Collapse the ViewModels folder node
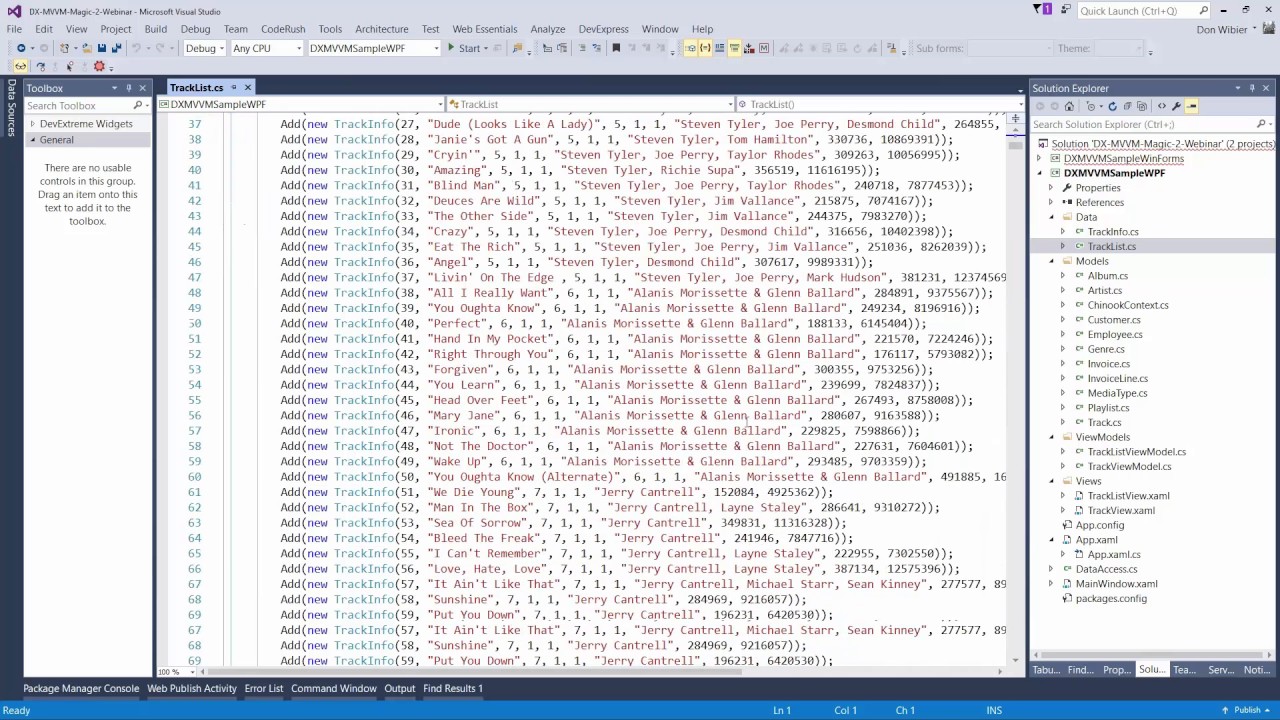The width and height of the screenshot is (1280, 720). pyautogui.click(x=1051, y=437)
